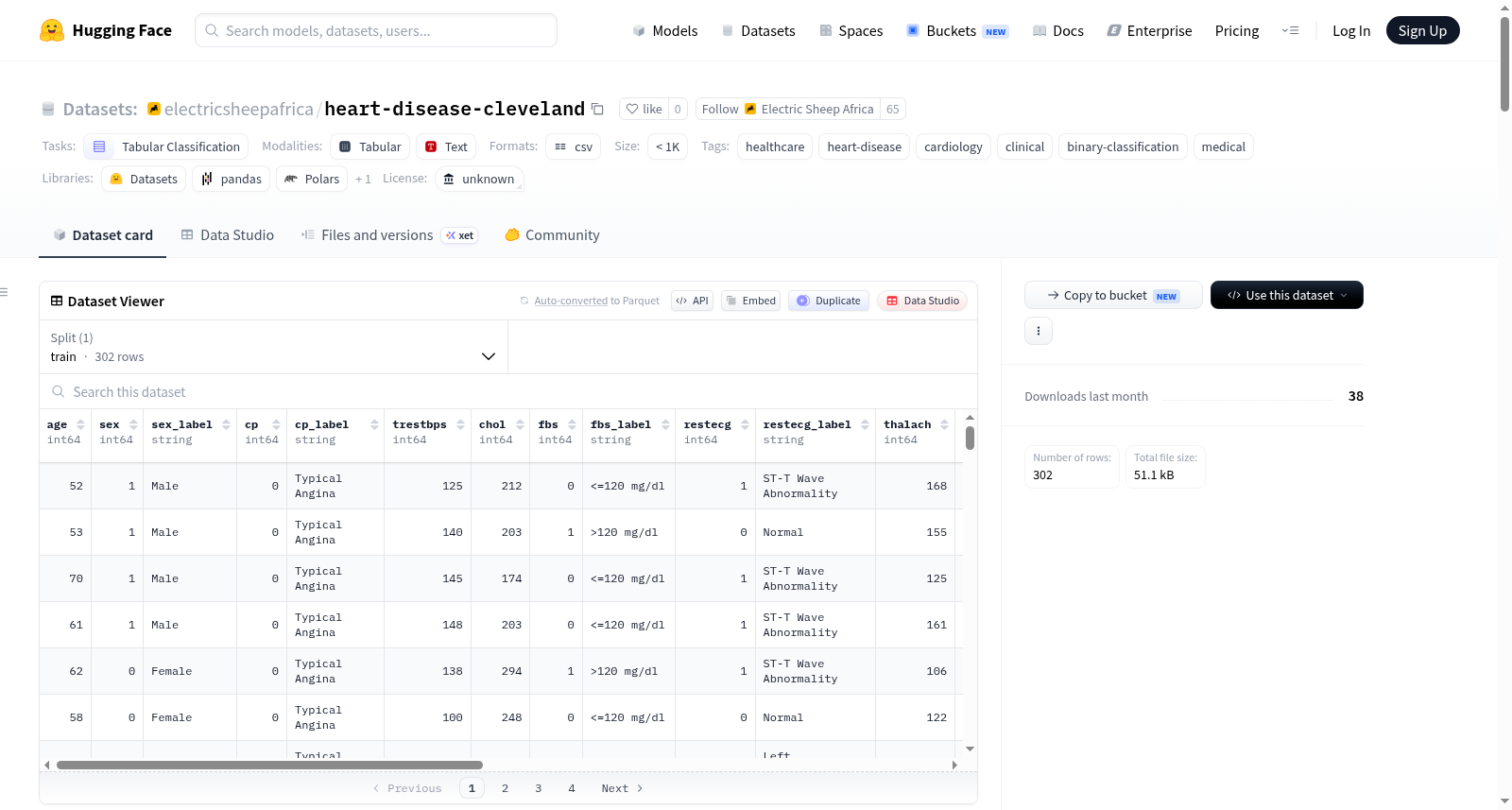This screenshot has width=1512, height=810.
Task: Sort the thalach column
Action: (944, 424)
